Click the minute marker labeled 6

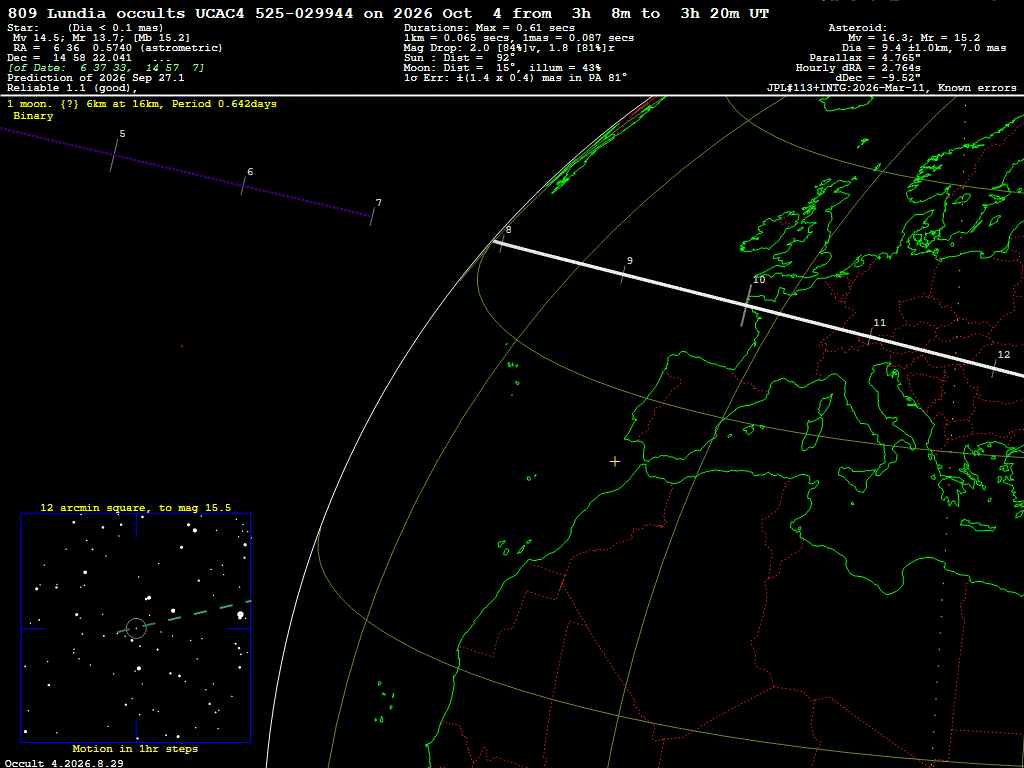[244, 185]
